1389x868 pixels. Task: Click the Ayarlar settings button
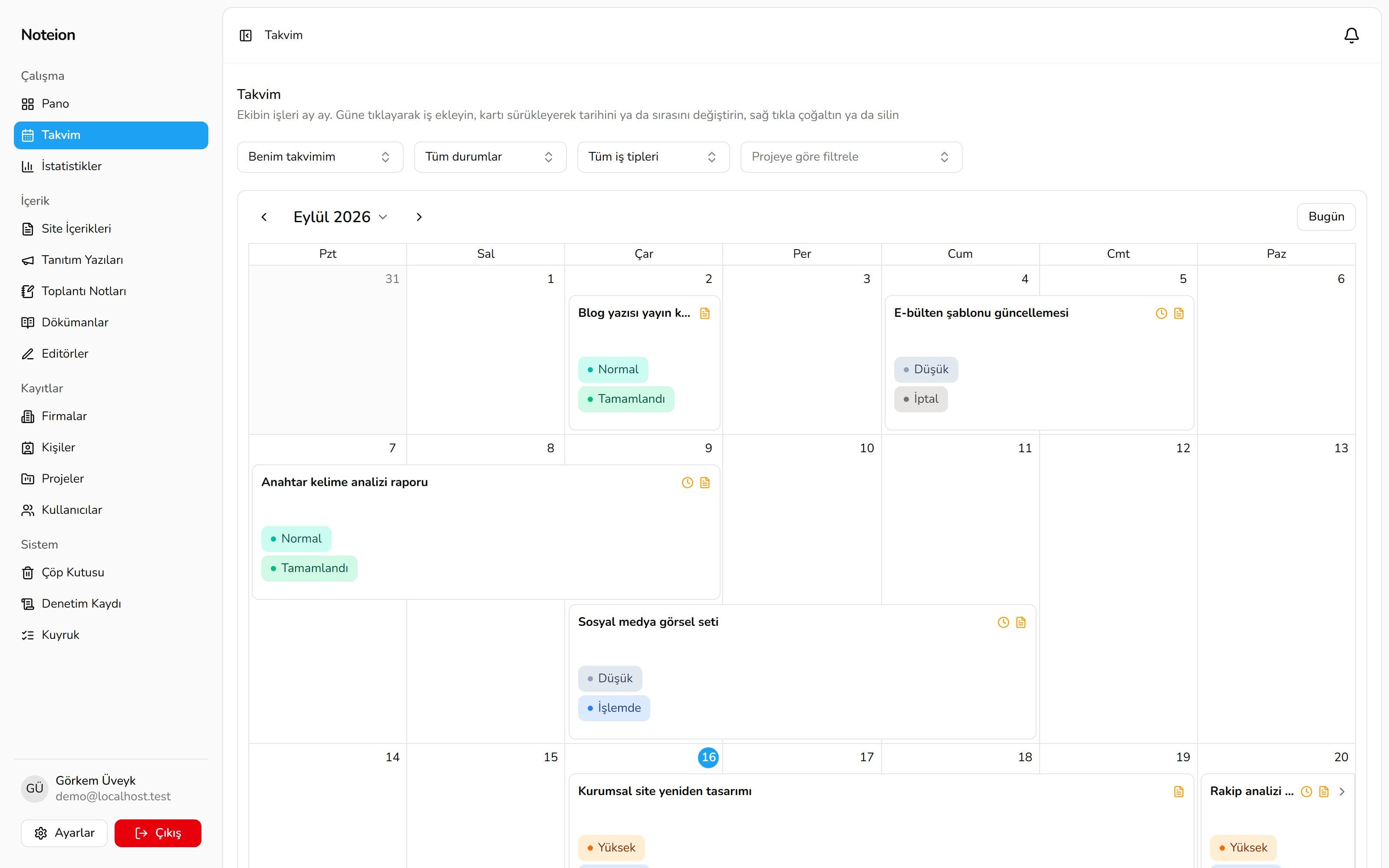coord(64,833)
